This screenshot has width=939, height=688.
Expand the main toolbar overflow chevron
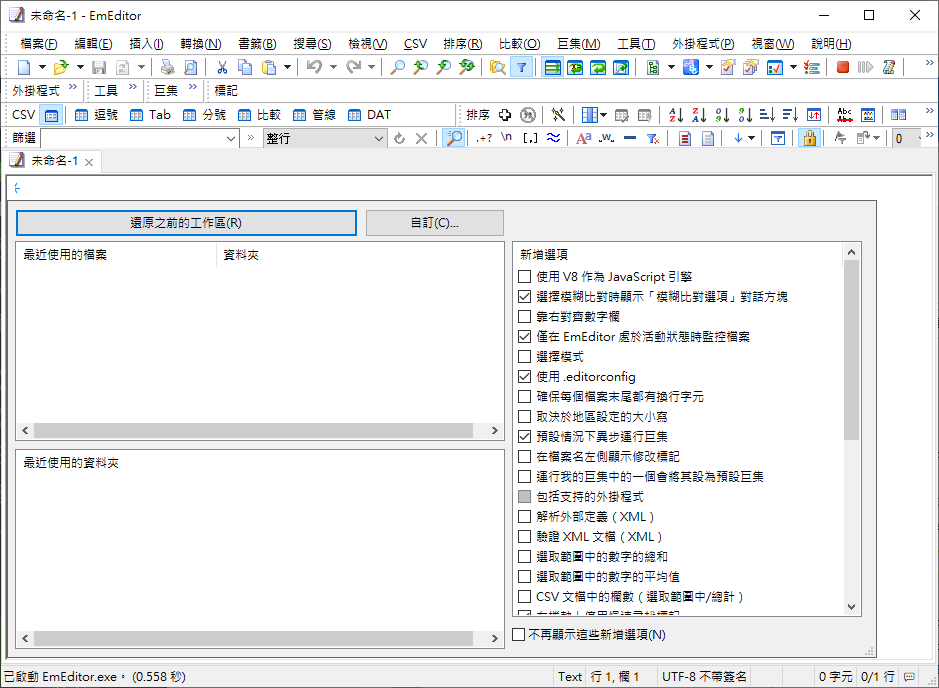[x=929, y=62]
